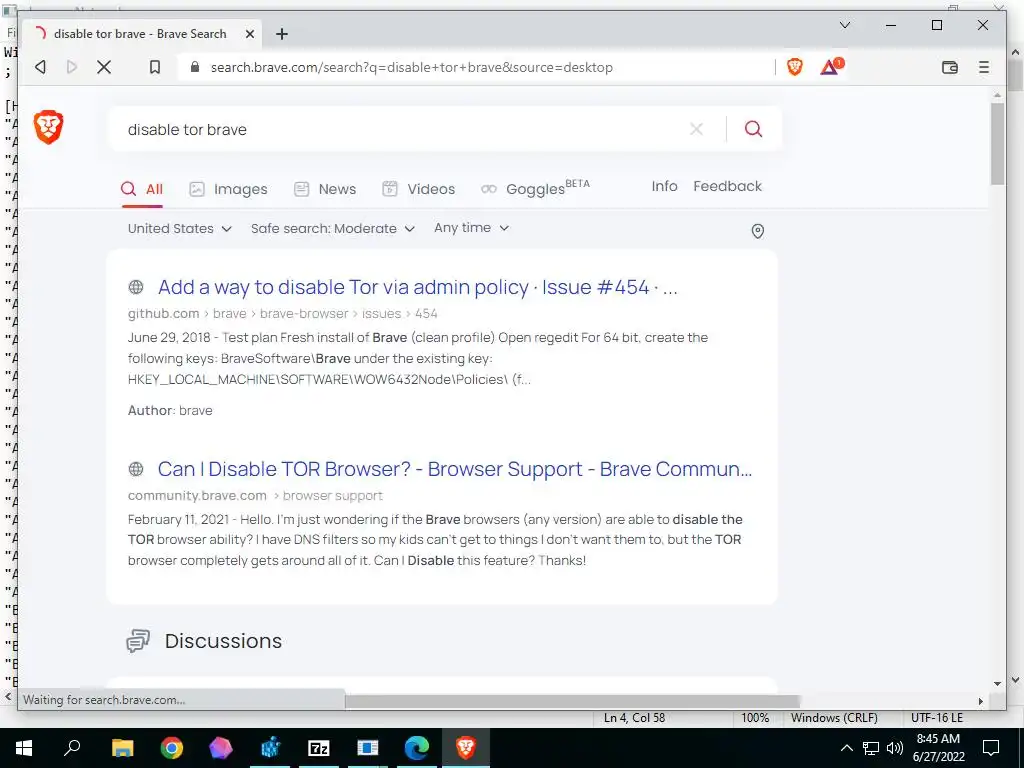The height and width of the screenshot is (768, 1024).
Task: Click the 'Author: brave' text
Action: [x=170, y=410]
